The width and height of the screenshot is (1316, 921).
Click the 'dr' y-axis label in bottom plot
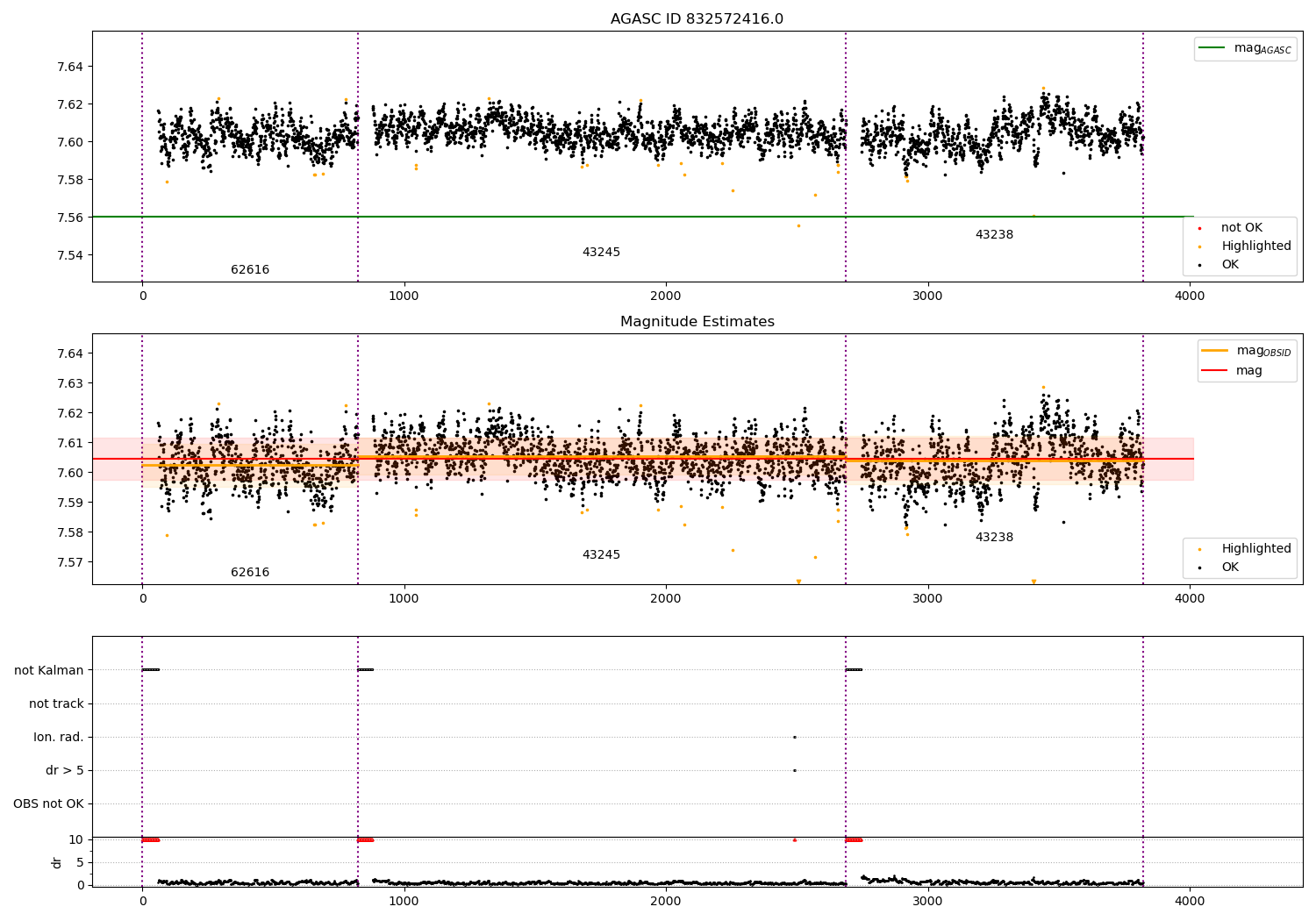click(57, 862)
